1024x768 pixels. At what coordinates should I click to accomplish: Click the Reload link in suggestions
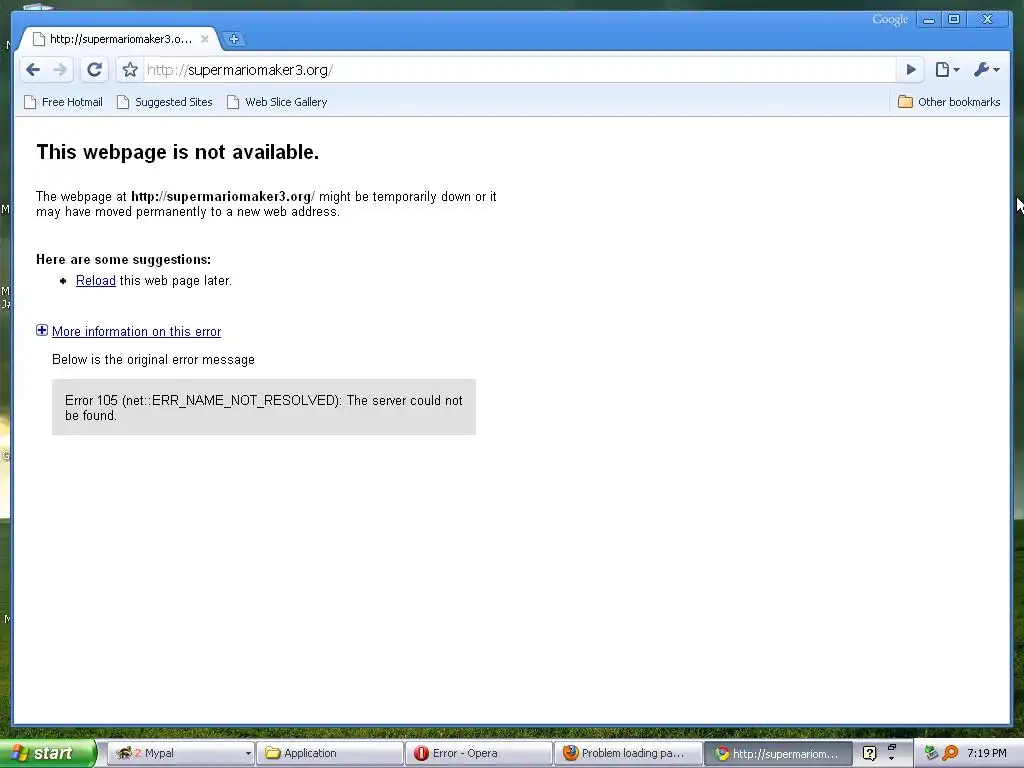tap(95, 281)
